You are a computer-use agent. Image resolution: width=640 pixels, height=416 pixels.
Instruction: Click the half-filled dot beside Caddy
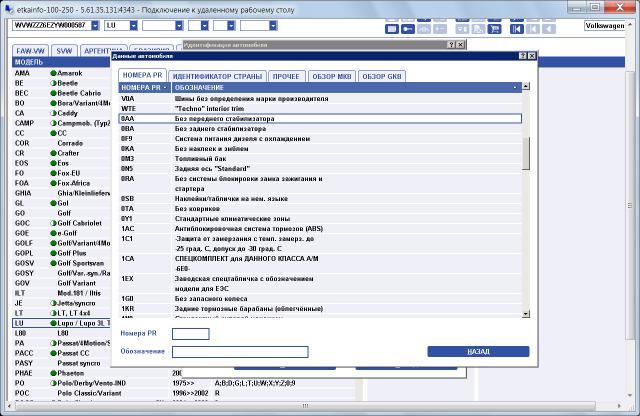pyautogui.click(x=53, y=113)
